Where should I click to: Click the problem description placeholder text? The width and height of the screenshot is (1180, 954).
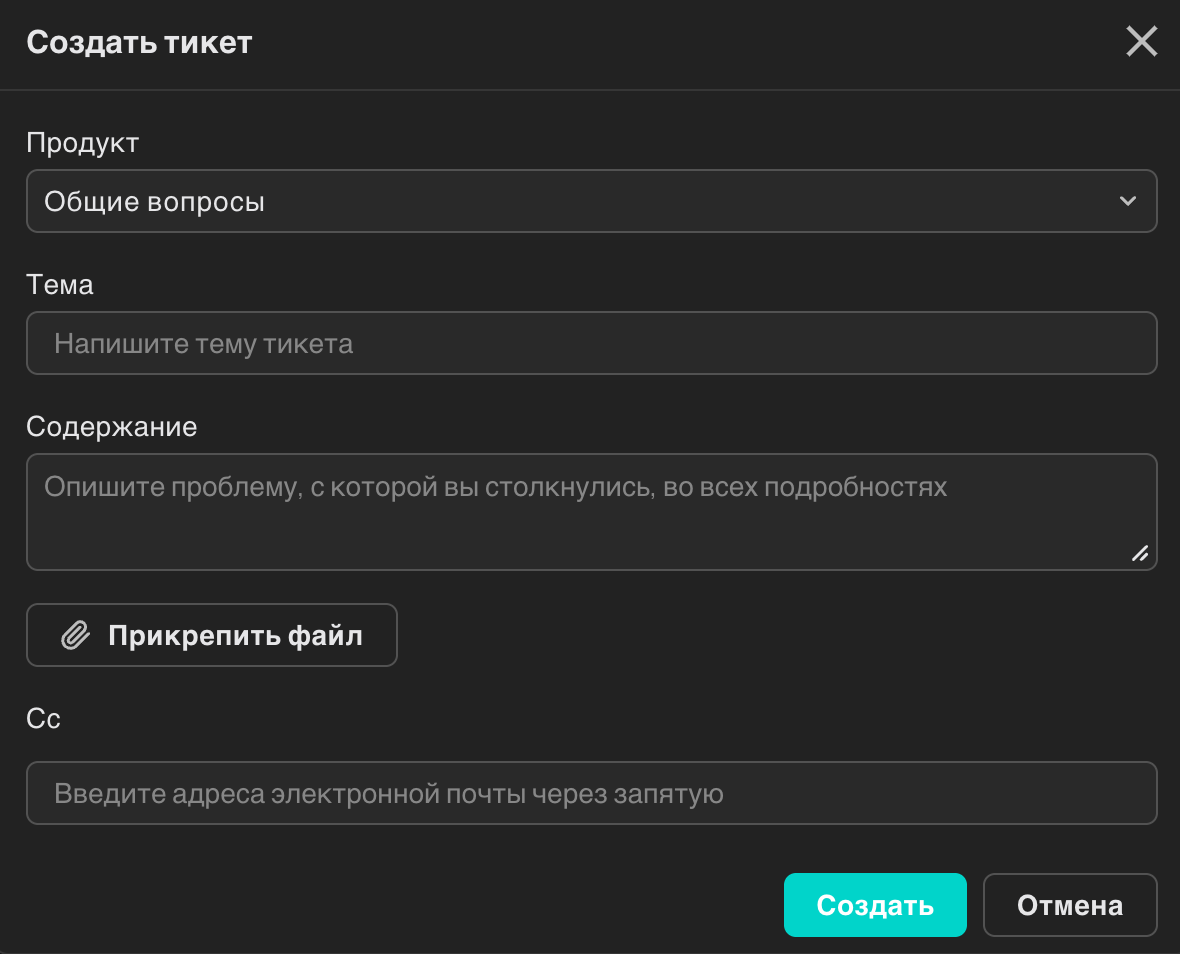point(494,487)
